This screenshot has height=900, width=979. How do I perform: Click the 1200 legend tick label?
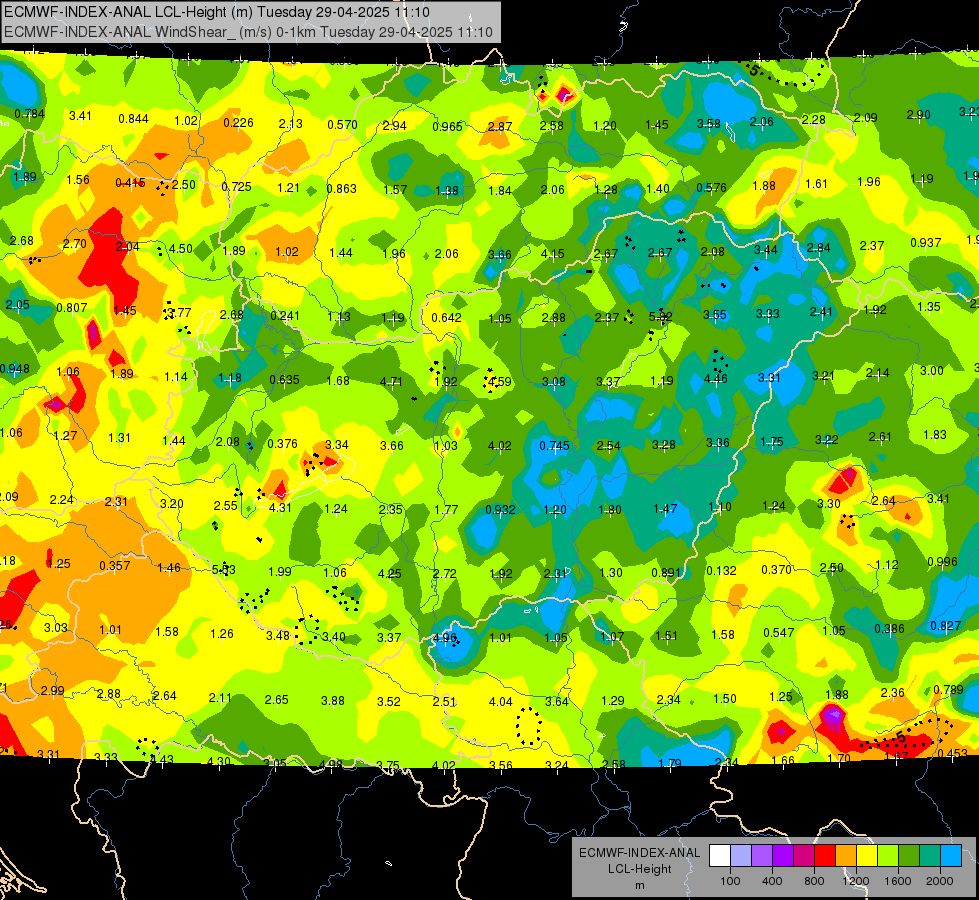pyautogui.click(x=856, y=881)
